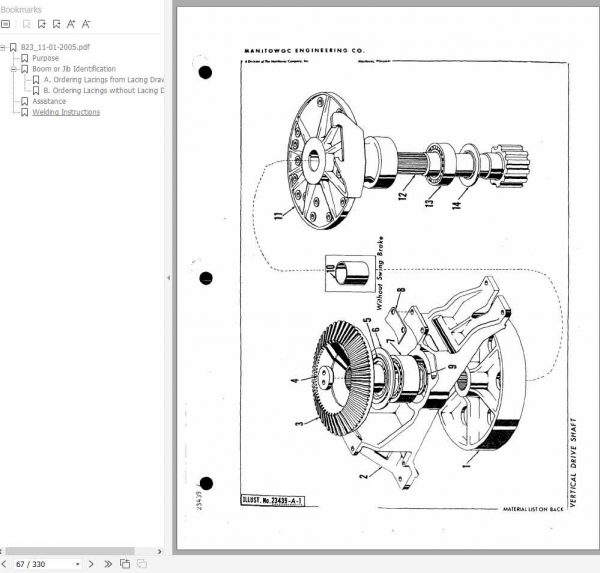The height and width of the screenshot is (573, 600).
Task: Click the expand-all bookmarks toolbar icon
Action: tap(5, 24)
